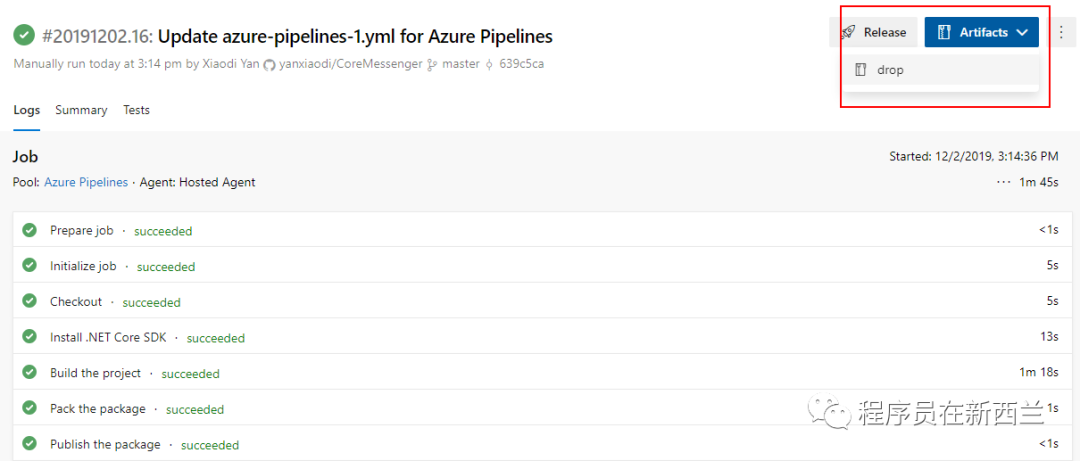
Task: Switch to the Summary tab
Action: [x=81, y=110]
